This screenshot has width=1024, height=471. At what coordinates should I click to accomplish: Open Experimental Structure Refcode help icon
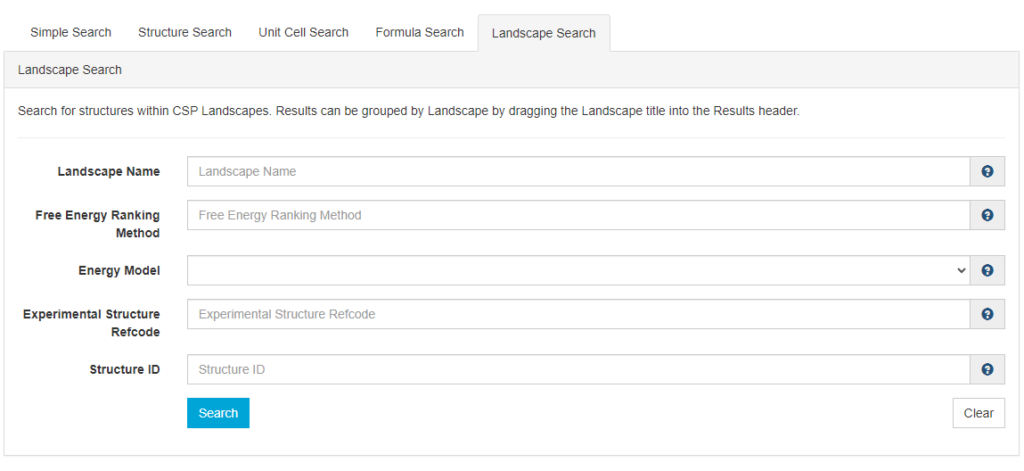coord(987,314)
